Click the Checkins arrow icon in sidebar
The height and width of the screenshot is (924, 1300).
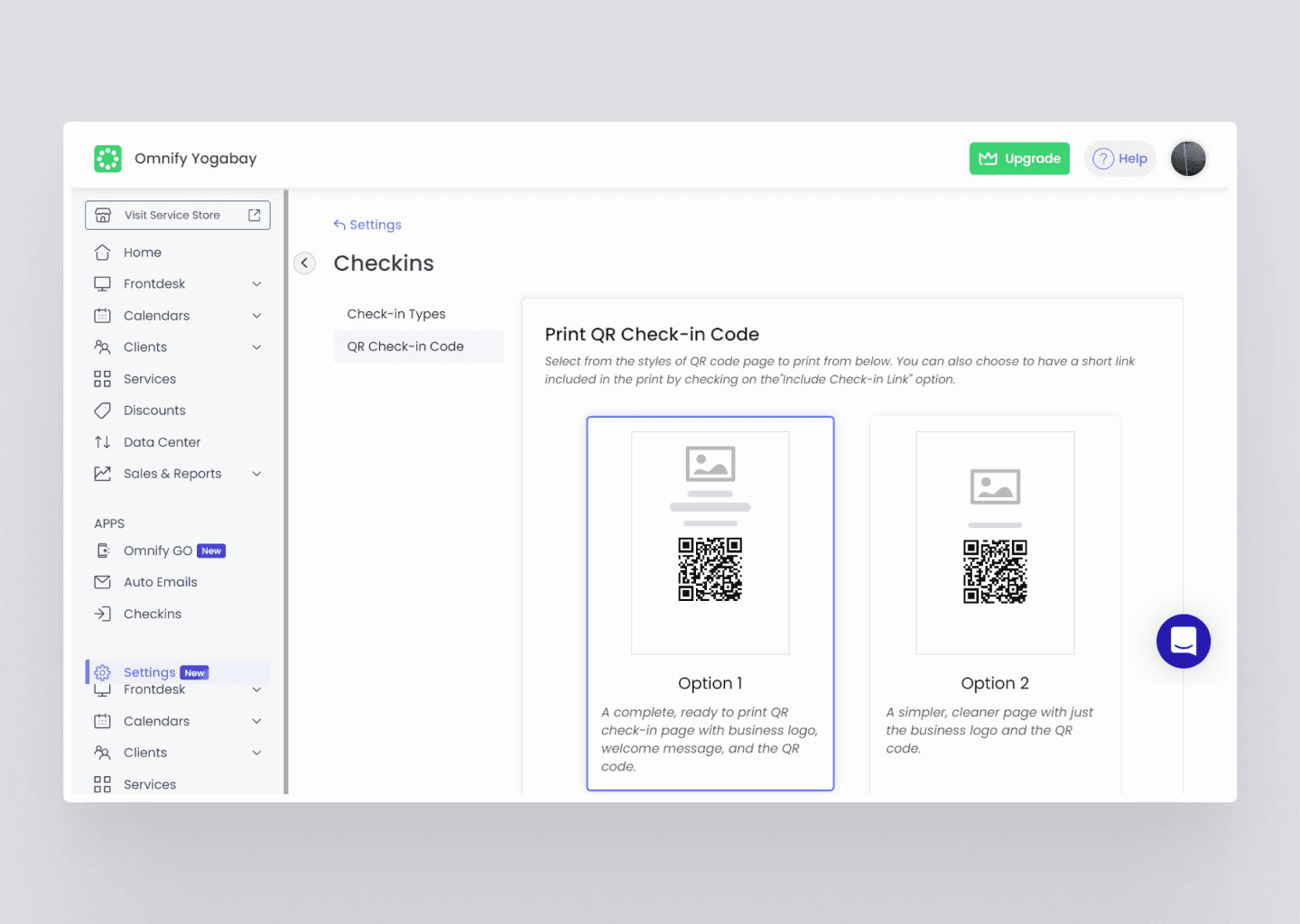(x=103, y=614)
